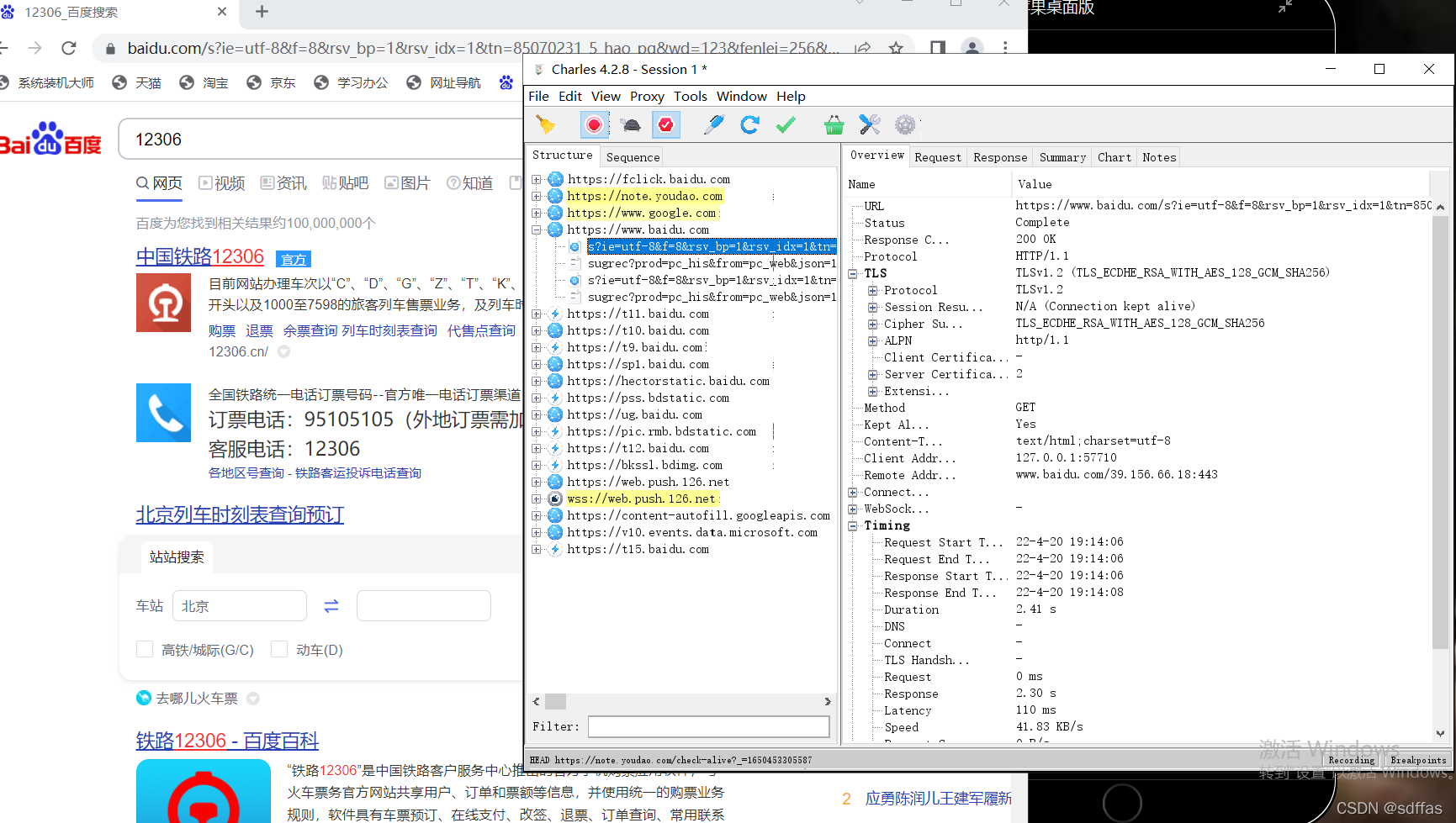Click the green basket Publish Gist icon
Viewport: 1456px width, 823px height.
(834, 125)
